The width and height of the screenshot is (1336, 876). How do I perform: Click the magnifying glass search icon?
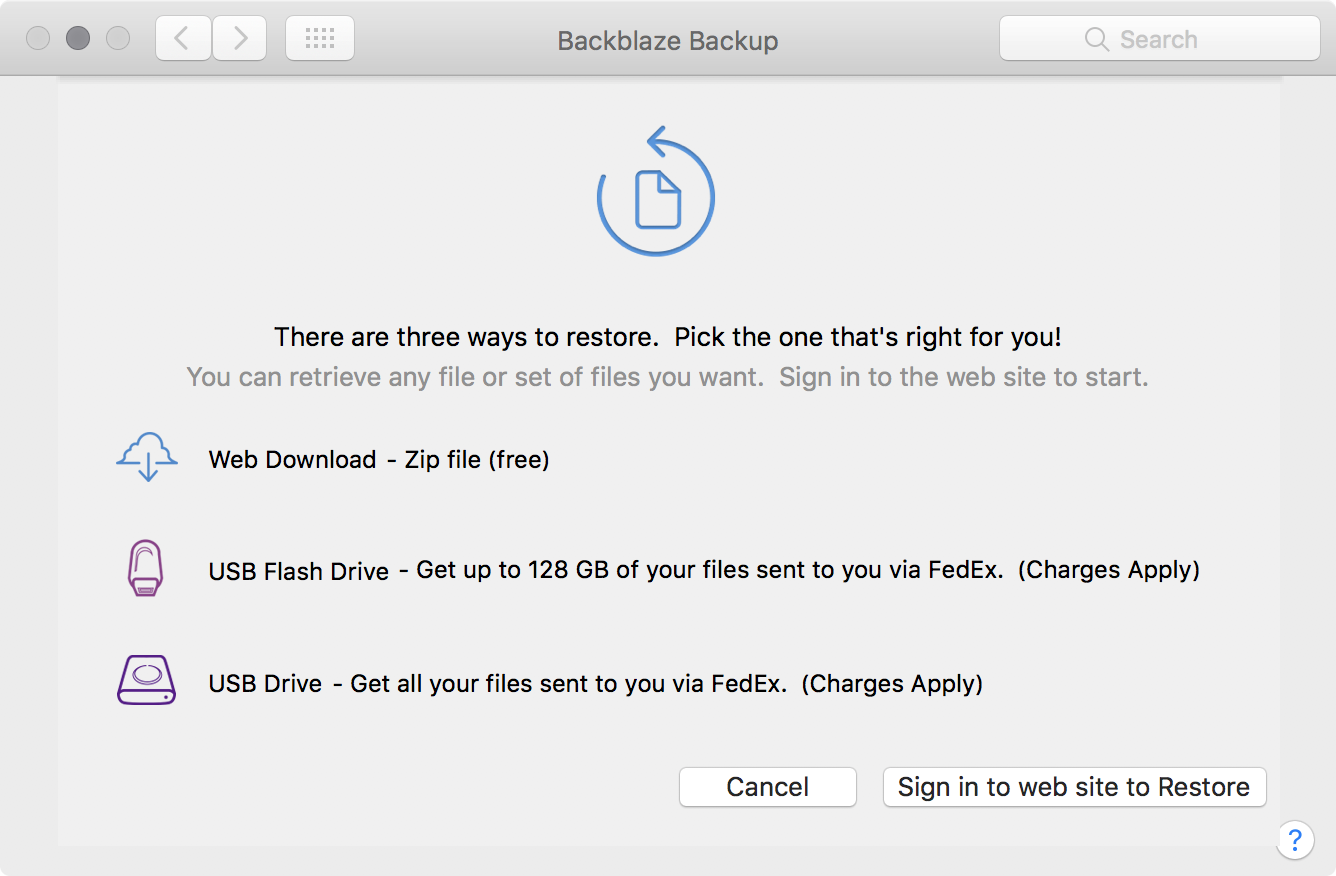tap(1096, 40)
